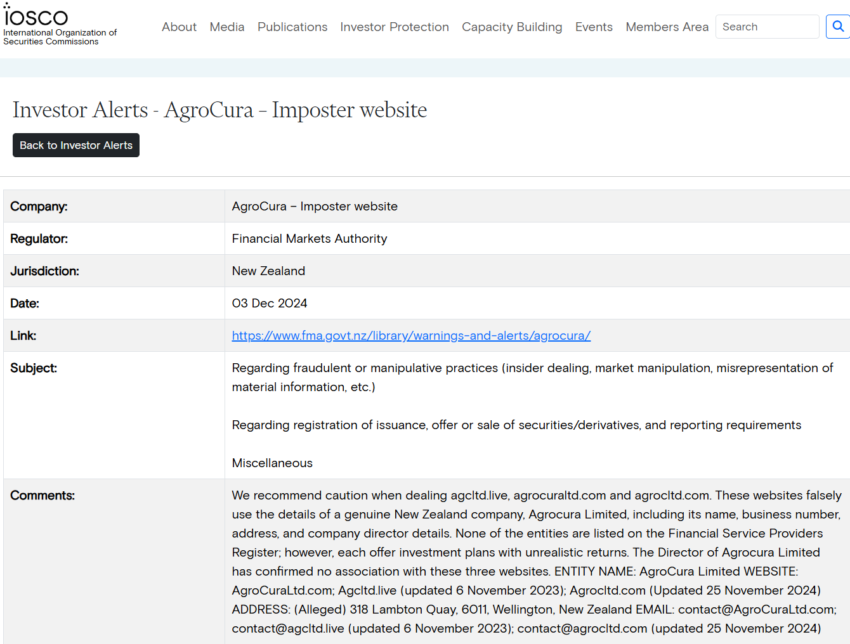Select the 'New Zealand' jurisdiction value
The height and width of the screenshot is (644, 850).
pyautogui.click(x=268, y=271)
